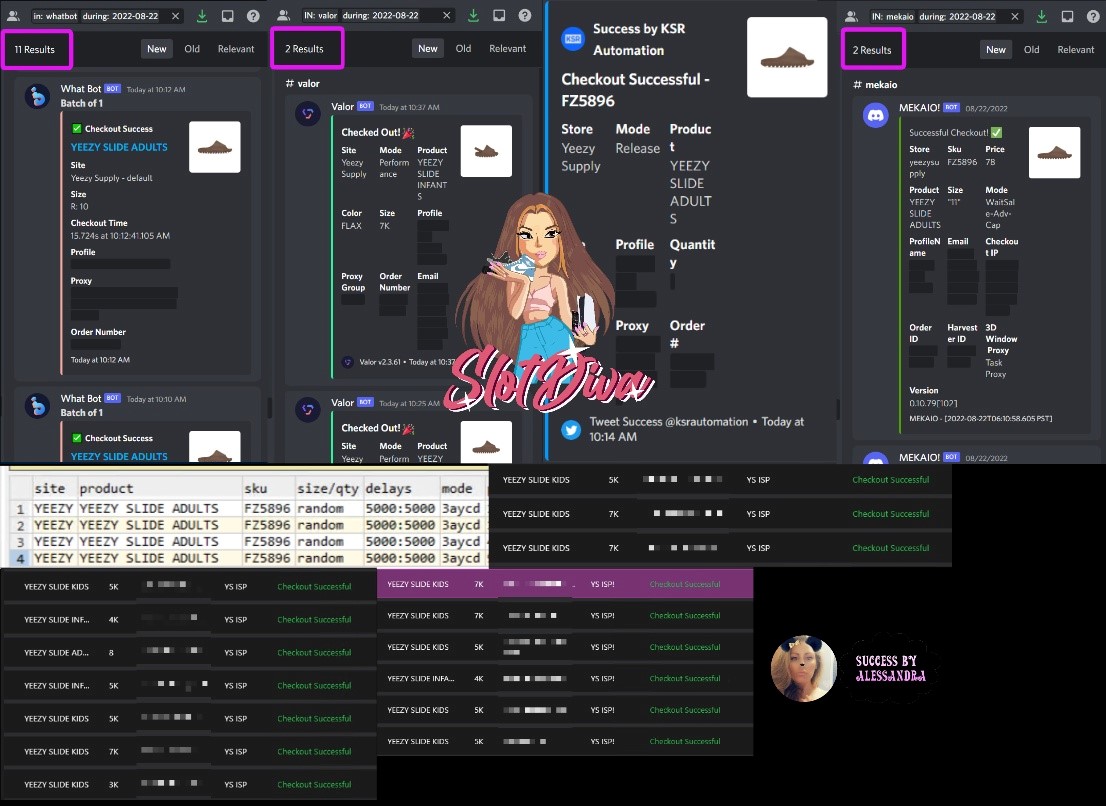The image size is (1106, 806).
Task: Clear the 'IN: mekaio' search query
Action: [x=1014, y=16]
